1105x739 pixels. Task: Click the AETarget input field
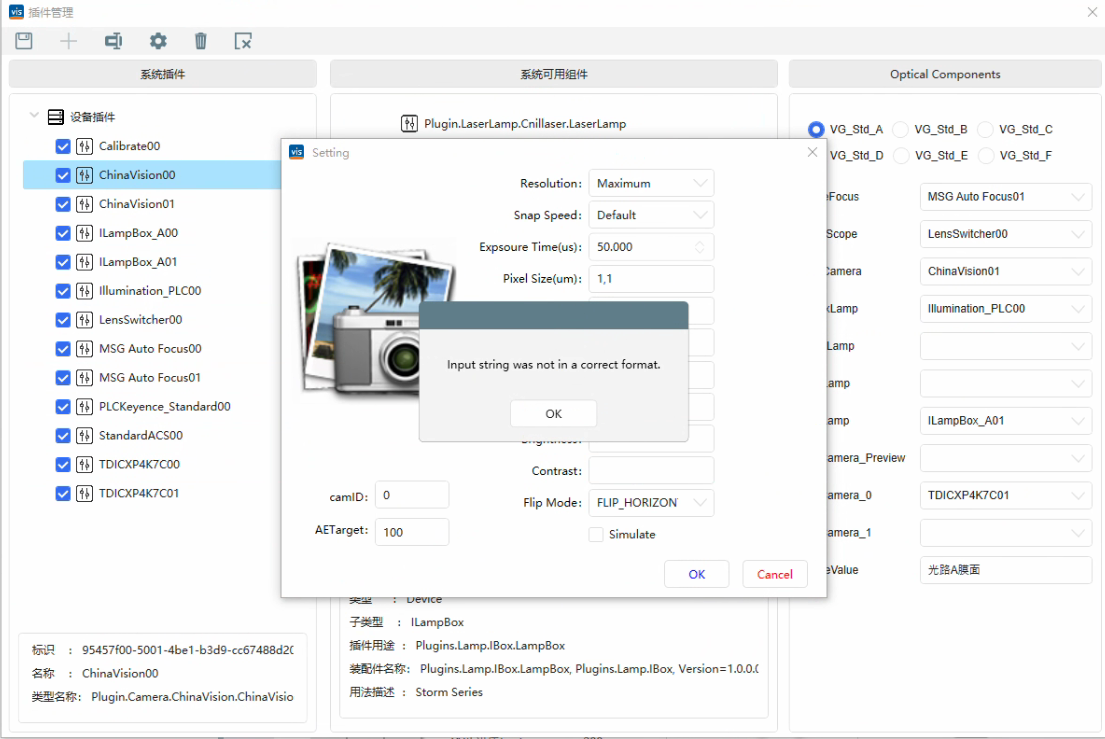pos(412,532)
